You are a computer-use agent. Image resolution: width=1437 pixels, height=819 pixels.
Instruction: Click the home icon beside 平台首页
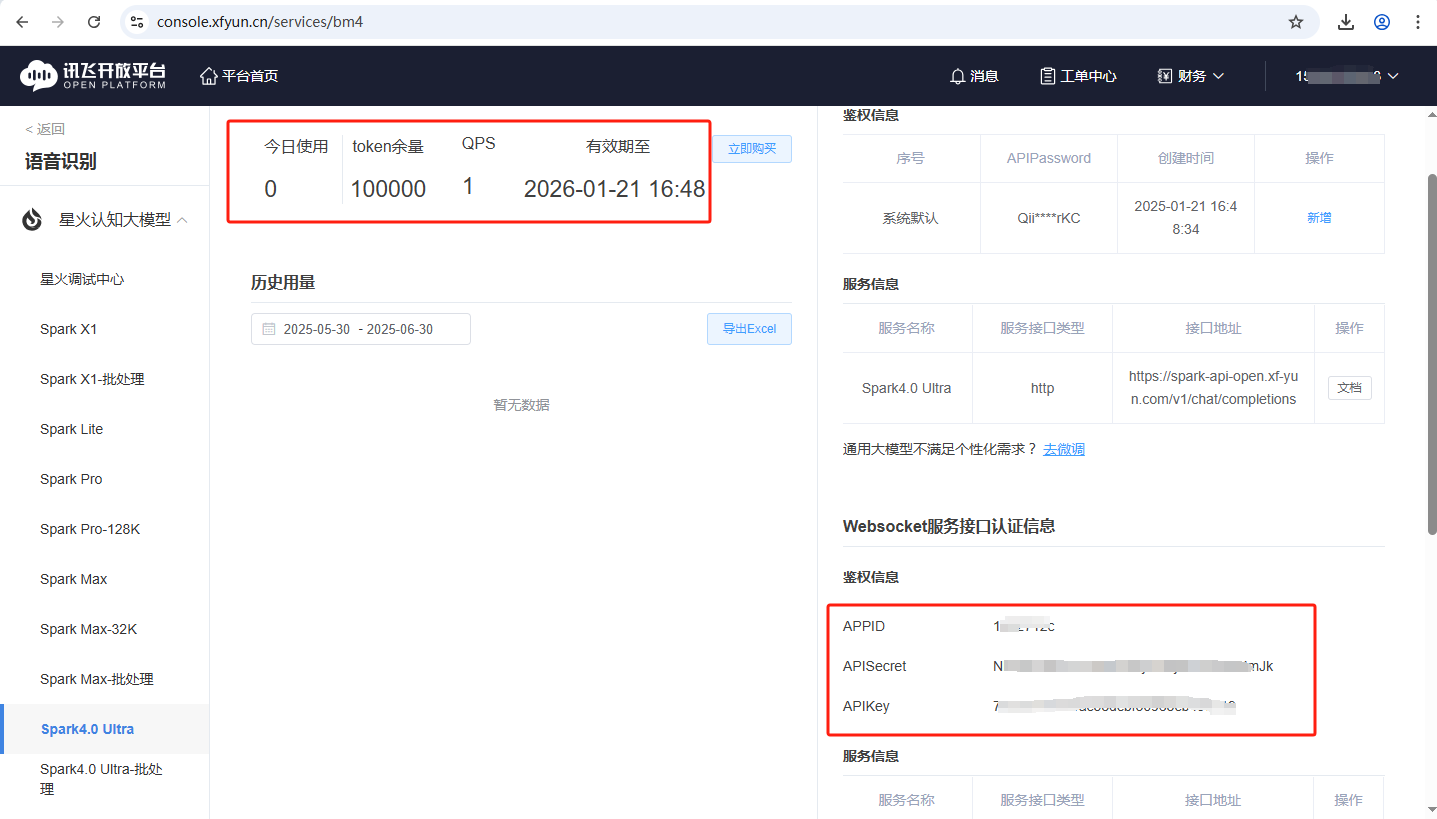(208, 76)
